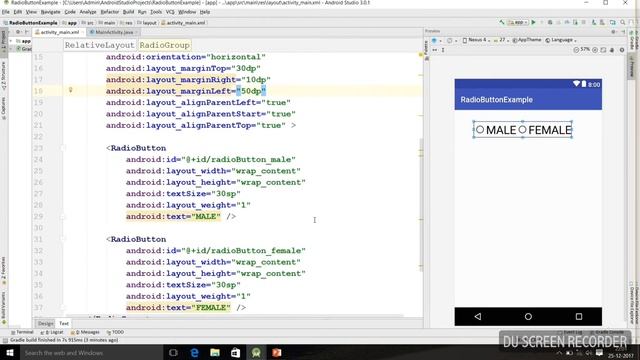The width and height of the screenshot is (640, 360).
Task: Select the FEMALE radio button in preview
Action: pyautogui.click(x=545, y=130)
